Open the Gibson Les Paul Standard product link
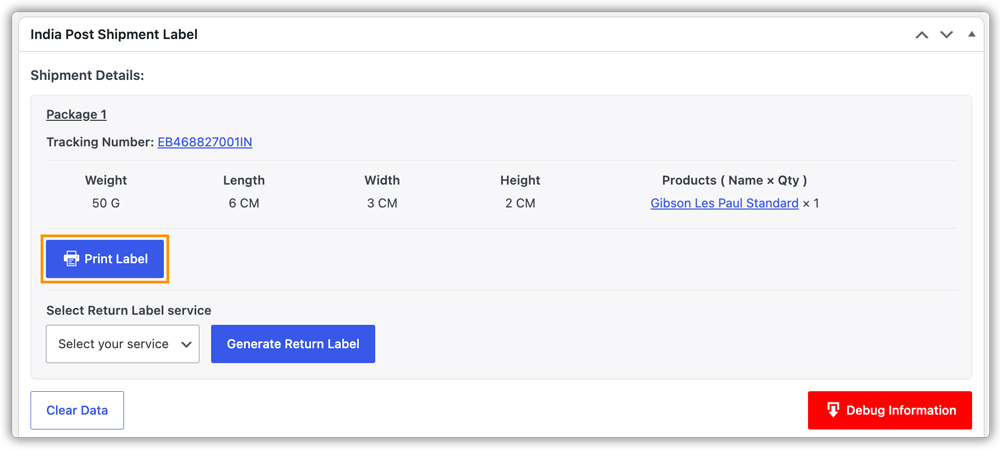 click(724, 203)
